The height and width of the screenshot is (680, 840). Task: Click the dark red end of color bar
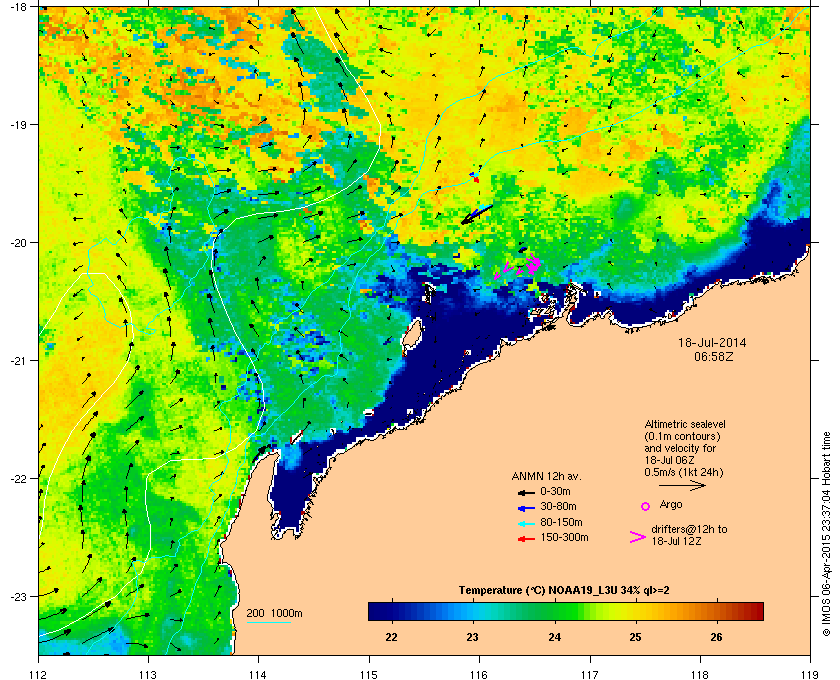tap(756, 611)
